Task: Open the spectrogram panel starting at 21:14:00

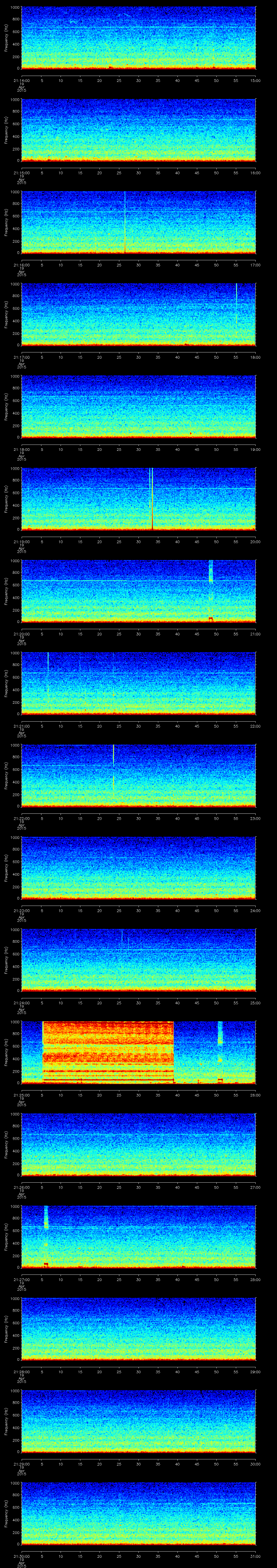Action: click(138, 38)
